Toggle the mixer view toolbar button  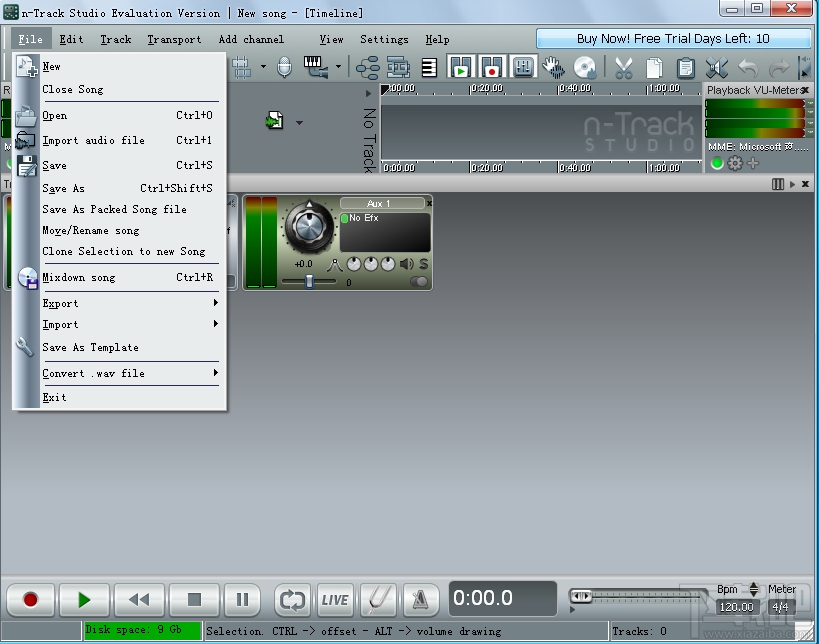pos(523,66)
